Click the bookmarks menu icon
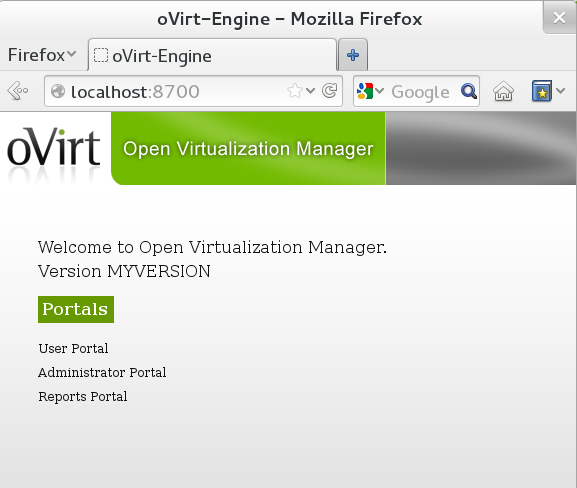Viewport: 577px width, 488px height. coord(542,91)
